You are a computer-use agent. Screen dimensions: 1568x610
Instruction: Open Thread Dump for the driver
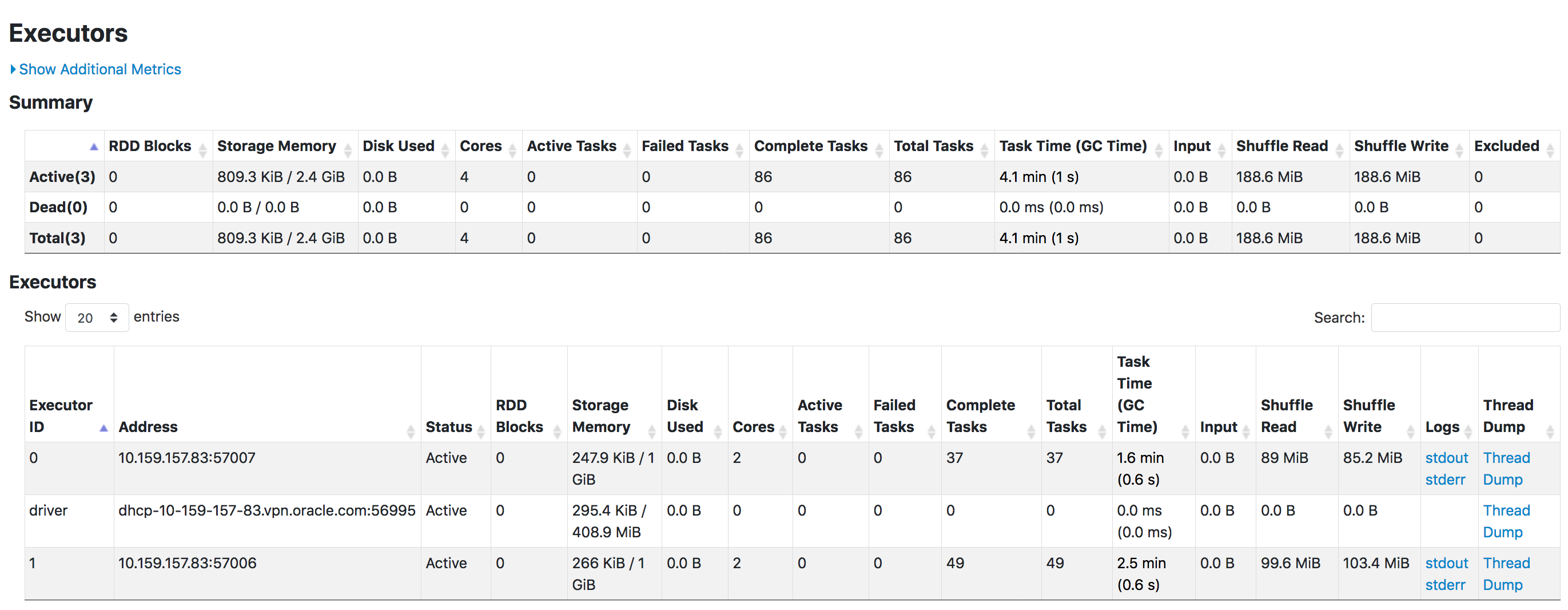pyautogui.click(x=1506, y=522)
